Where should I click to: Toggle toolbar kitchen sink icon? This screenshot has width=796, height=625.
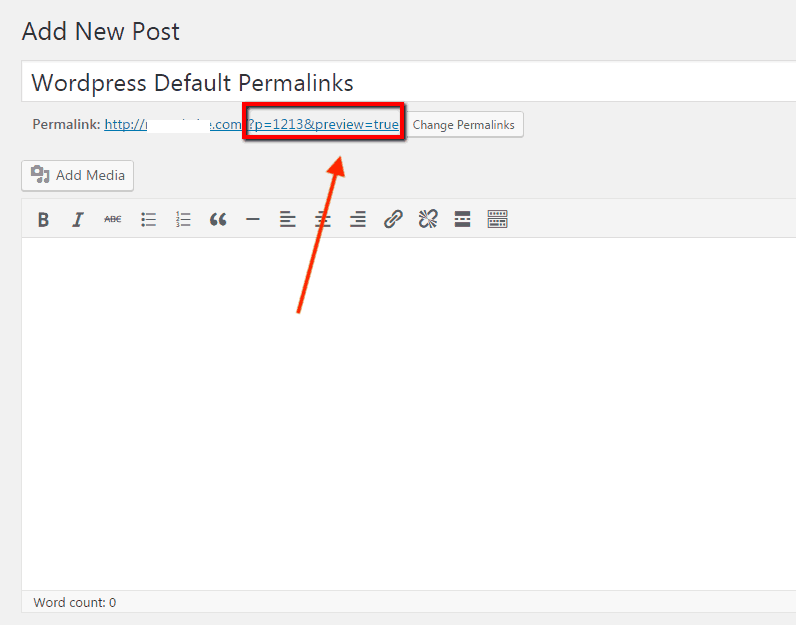[x=498, y=219]
